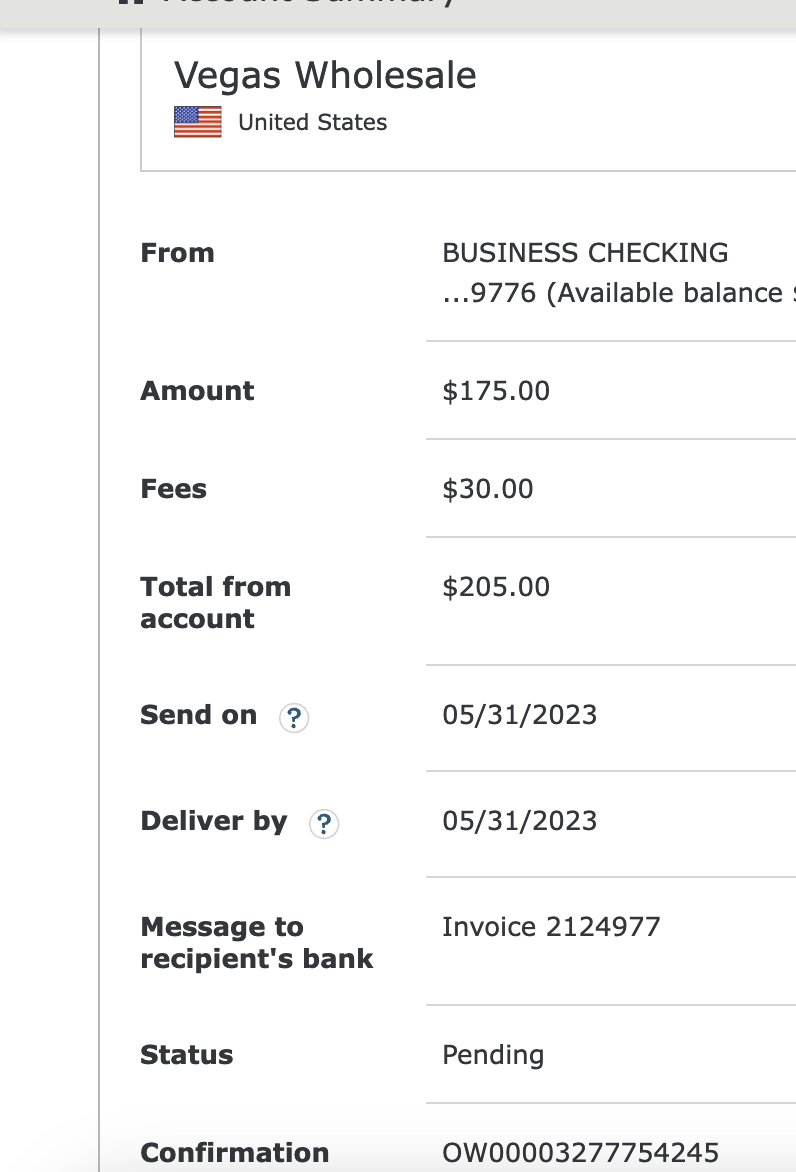Click the Total from account label

[x=216, y=602]
